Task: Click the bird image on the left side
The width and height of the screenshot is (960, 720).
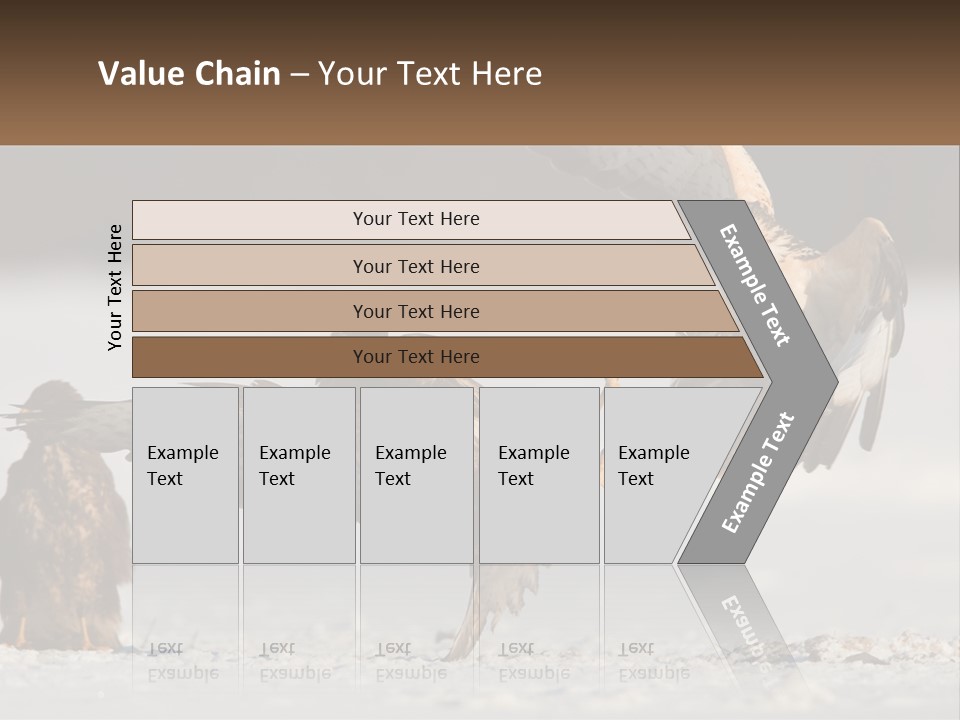Action: (x=61, y=514)
